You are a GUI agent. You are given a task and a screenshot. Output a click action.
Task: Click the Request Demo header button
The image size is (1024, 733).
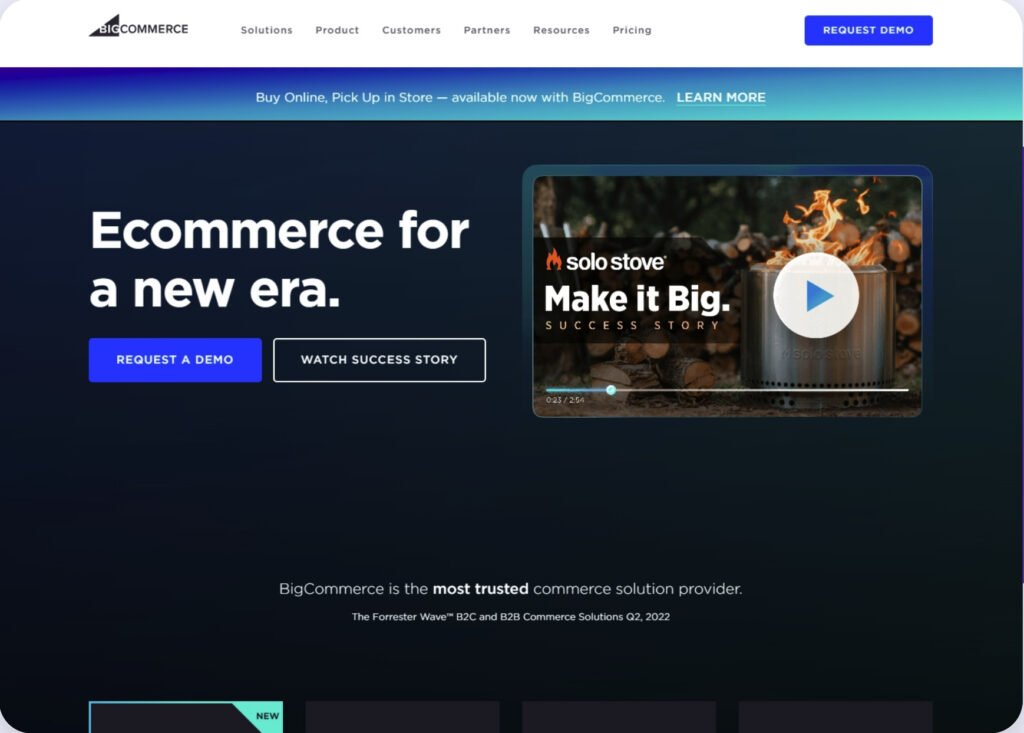868,30
